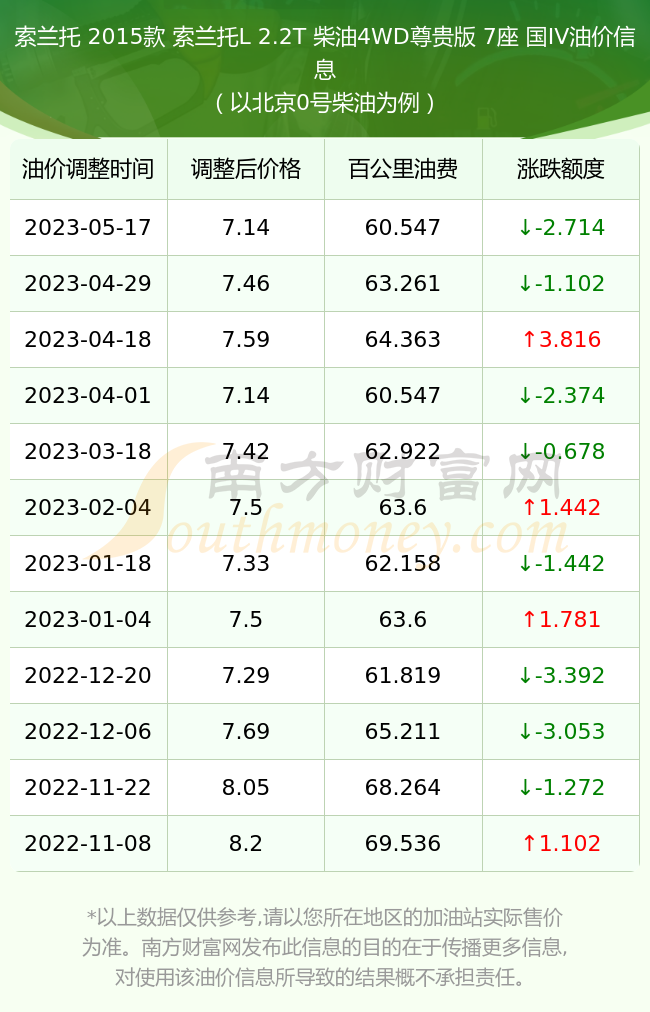650x1012 pixels.
Task: Click the red up arrow value 3.816
Action: pyautogui.click(x=562, y=339)
